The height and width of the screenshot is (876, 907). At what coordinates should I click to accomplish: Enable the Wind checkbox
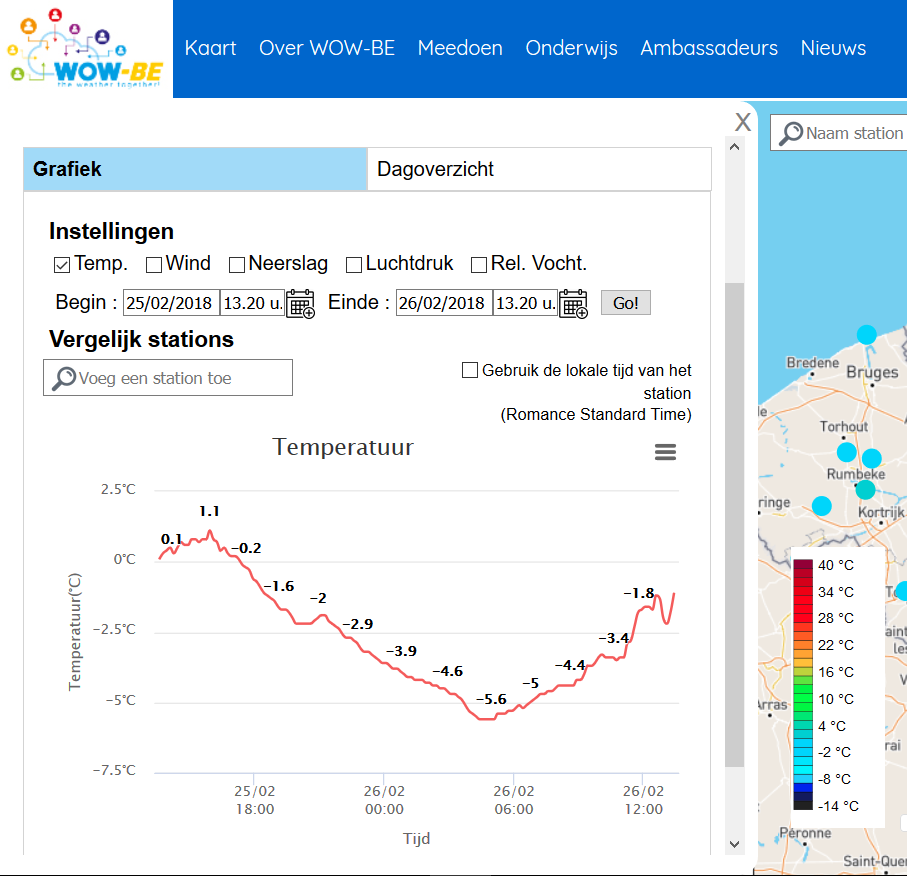tap(154, 265)
